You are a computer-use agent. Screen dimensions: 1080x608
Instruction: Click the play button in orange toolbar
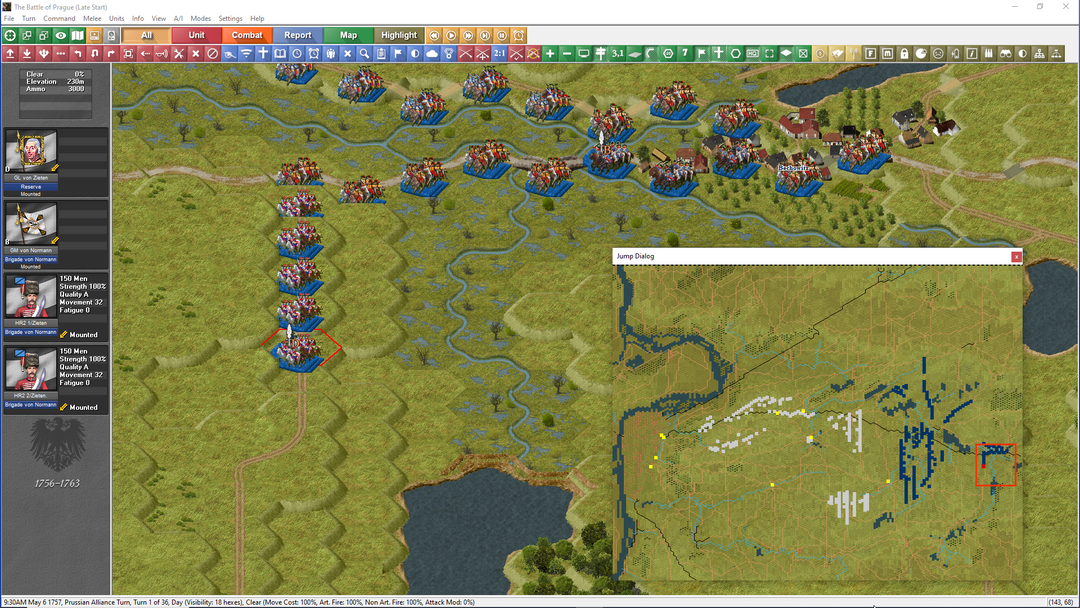[451, 35]
